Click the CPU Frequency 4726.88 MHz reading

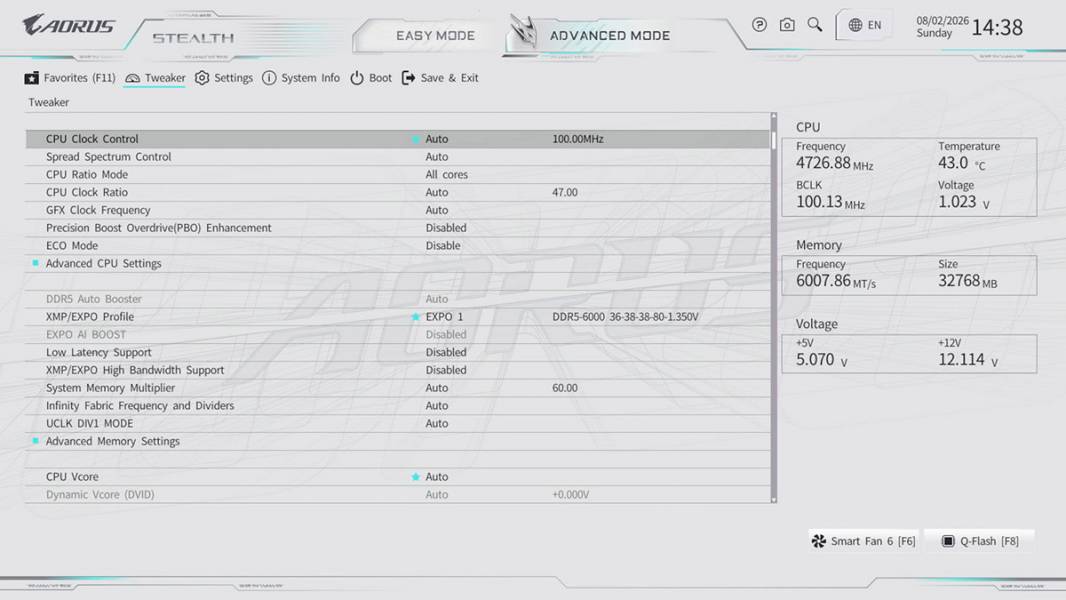(834, 163)
